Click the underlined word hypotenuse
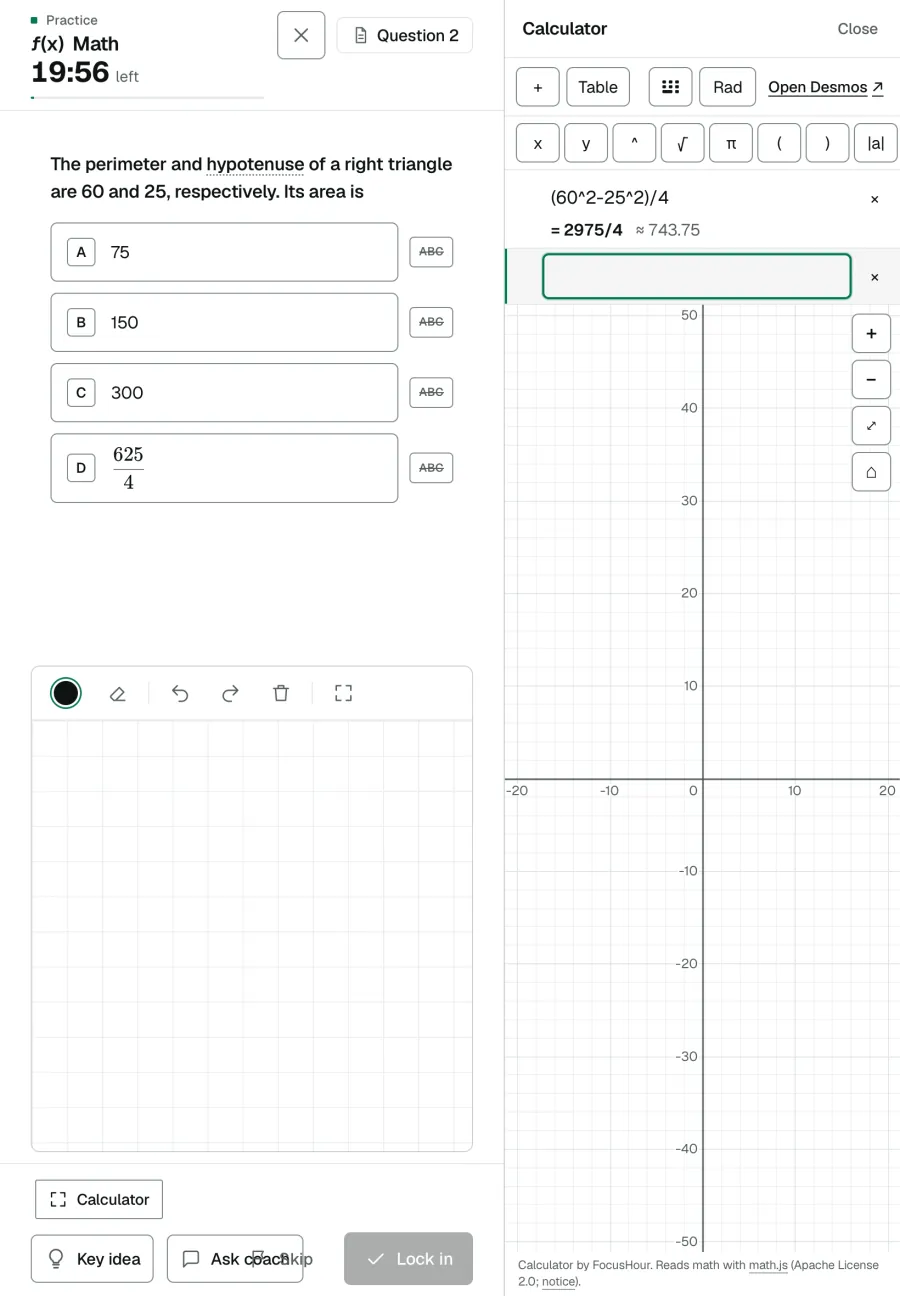900x1296 pixels. (255, 164)
